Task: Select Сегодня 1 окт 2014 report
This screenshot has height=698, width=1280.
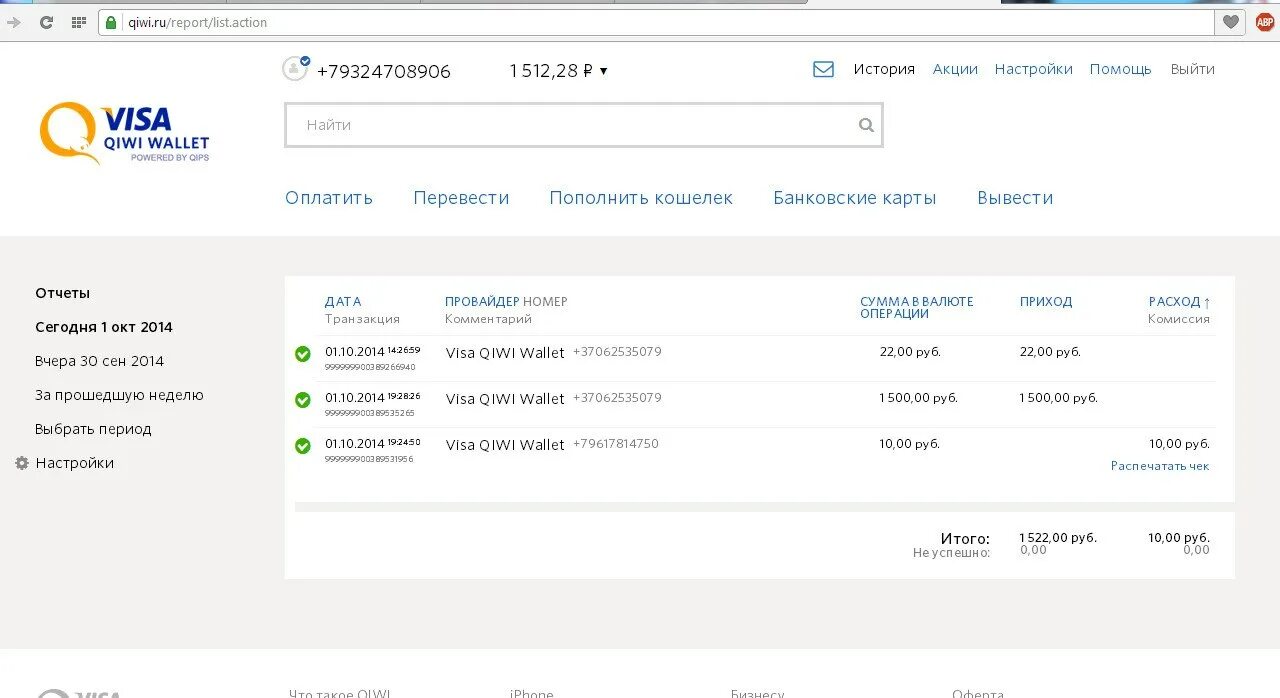Action: point(104,327)
